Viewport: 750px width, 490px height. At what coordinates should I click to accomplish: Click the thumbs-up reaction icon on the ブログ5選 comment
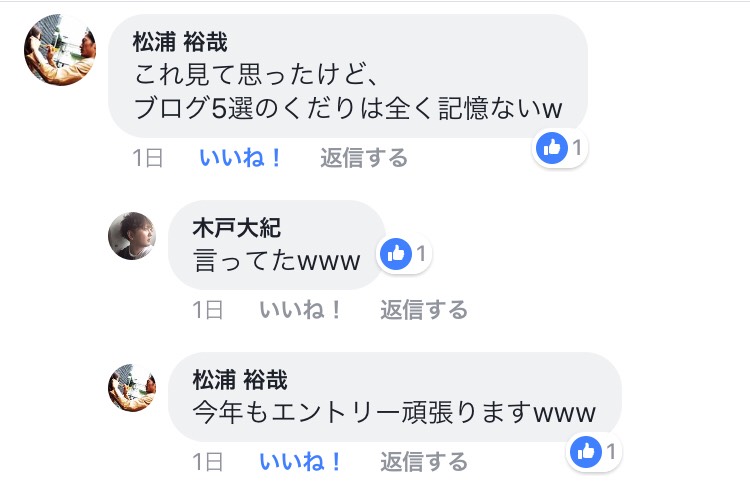point(551,148)
